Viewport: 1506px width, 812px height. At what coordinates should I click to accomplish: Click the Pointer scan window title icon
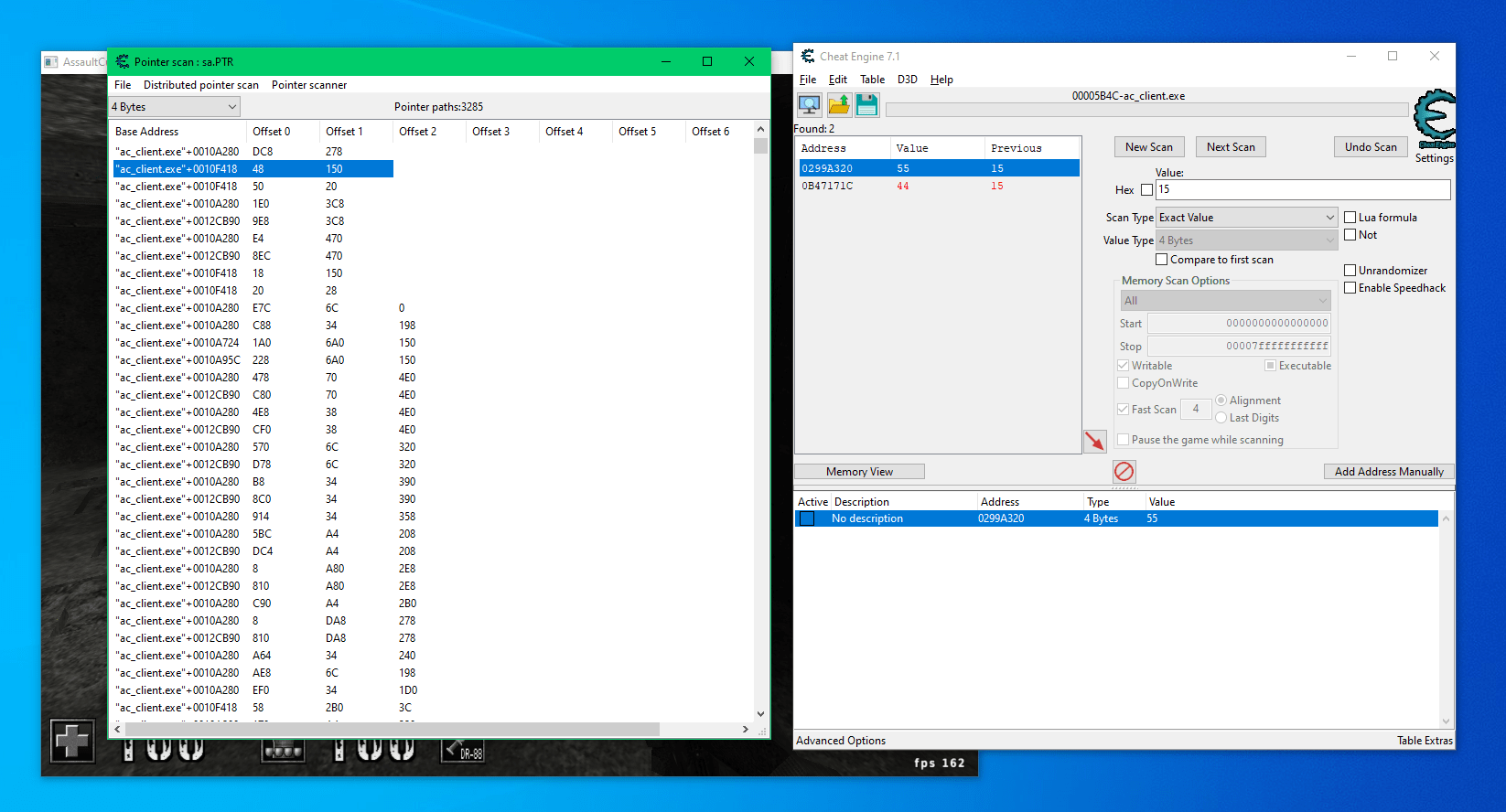pos(123,61)
